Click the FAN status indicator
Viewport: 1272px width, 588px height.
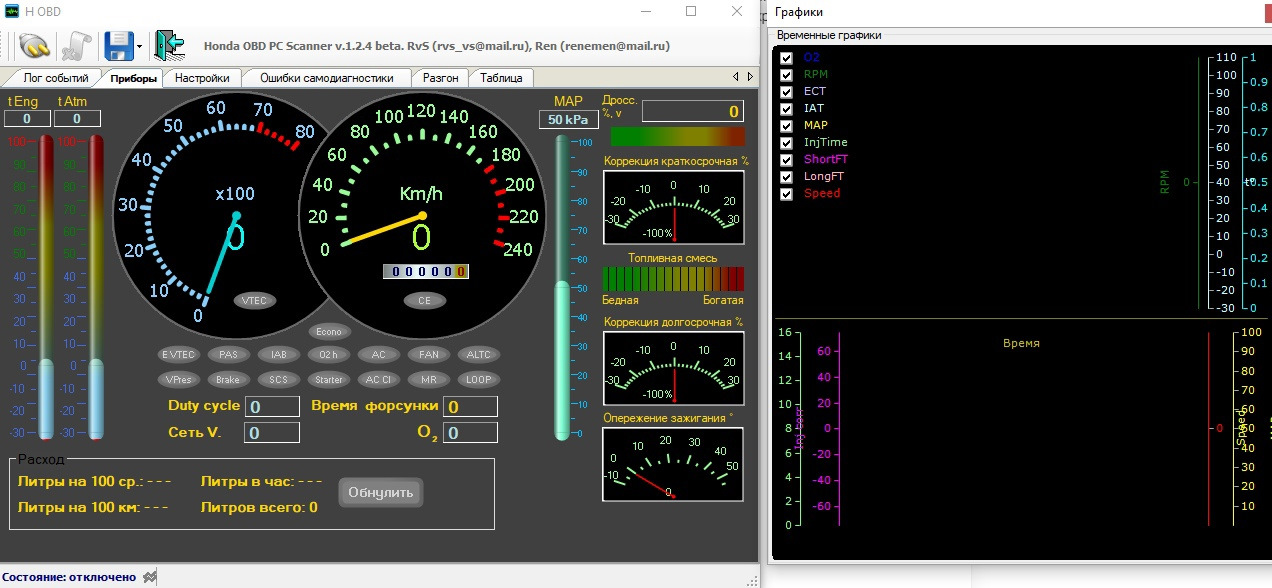428,354
